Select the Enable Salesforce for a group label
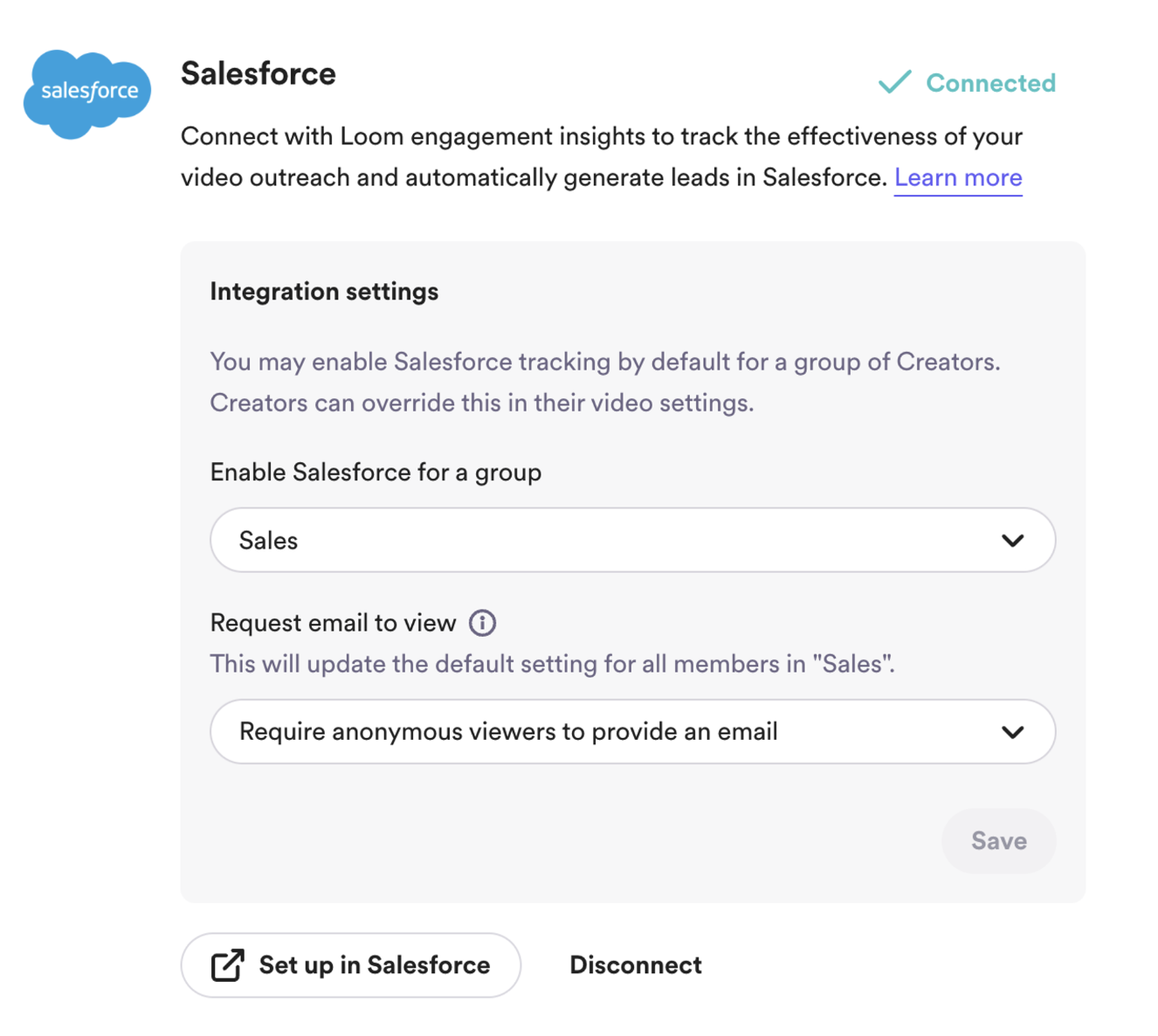The image size is (1158, 1036). pyautogui.click(x=376, y=473)
